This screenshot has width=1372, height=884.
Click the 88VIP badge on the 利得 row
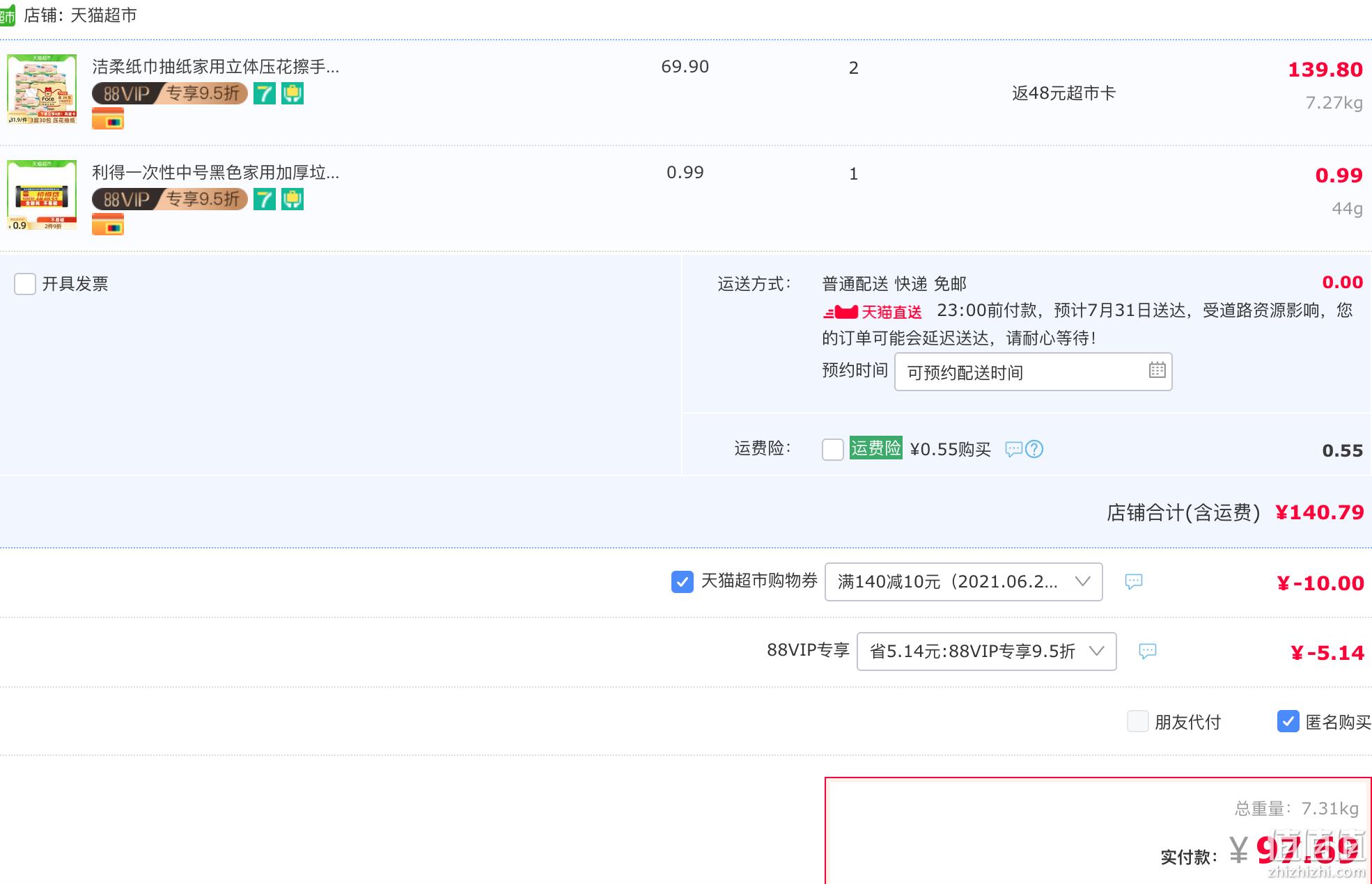pyautogui.click(x=170, y=199)
